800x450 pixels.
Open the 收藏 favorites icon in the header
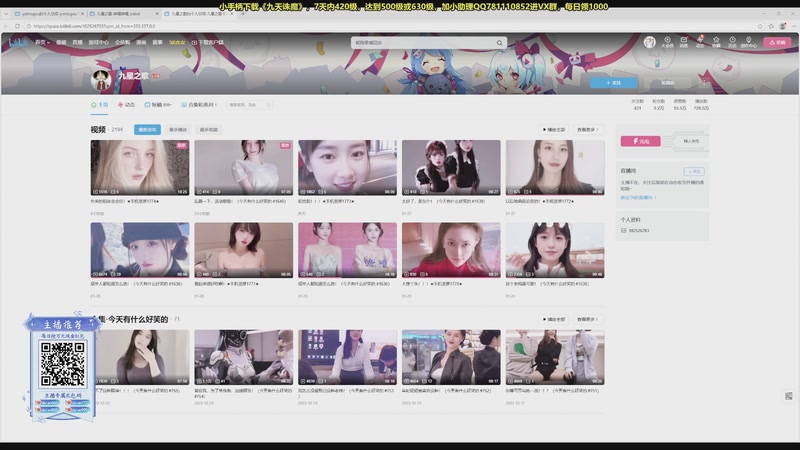pos(716,43)
